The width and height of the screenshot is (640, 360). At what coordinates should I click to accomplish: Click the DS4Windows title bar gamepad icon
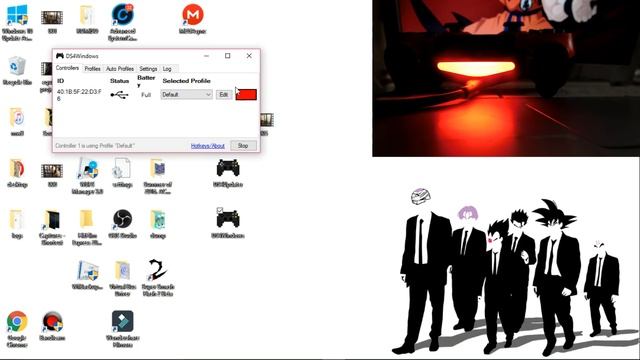60,56
